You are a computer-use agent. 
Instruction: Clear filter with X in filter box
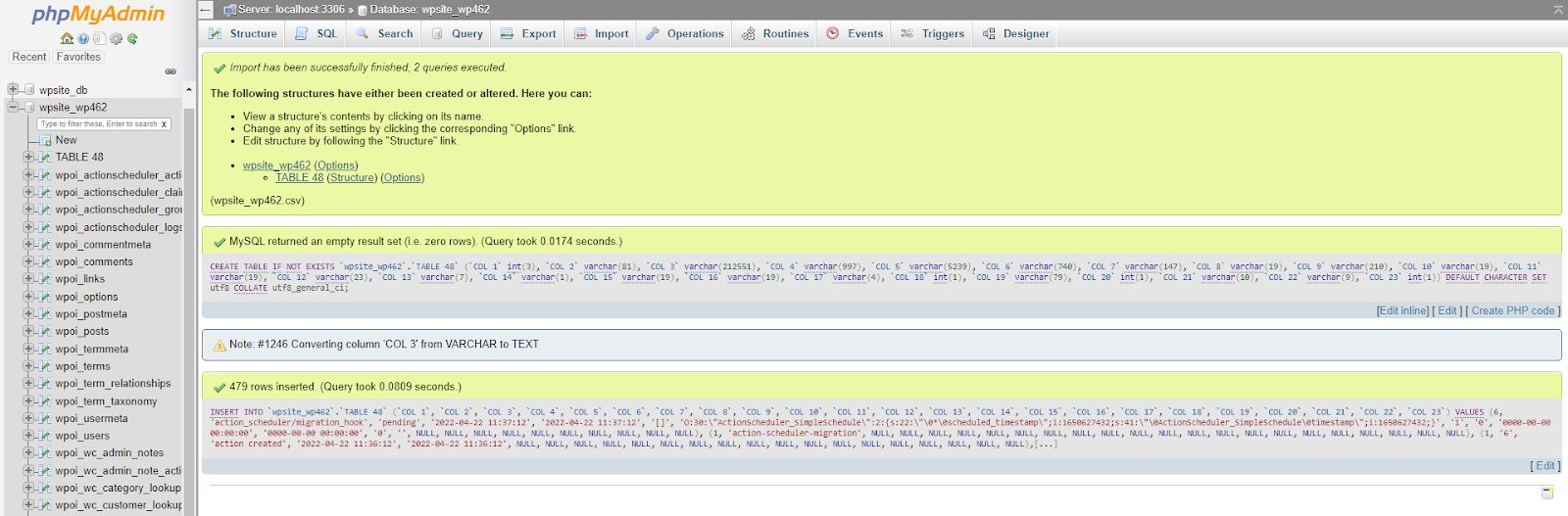(x=164, y=124)
